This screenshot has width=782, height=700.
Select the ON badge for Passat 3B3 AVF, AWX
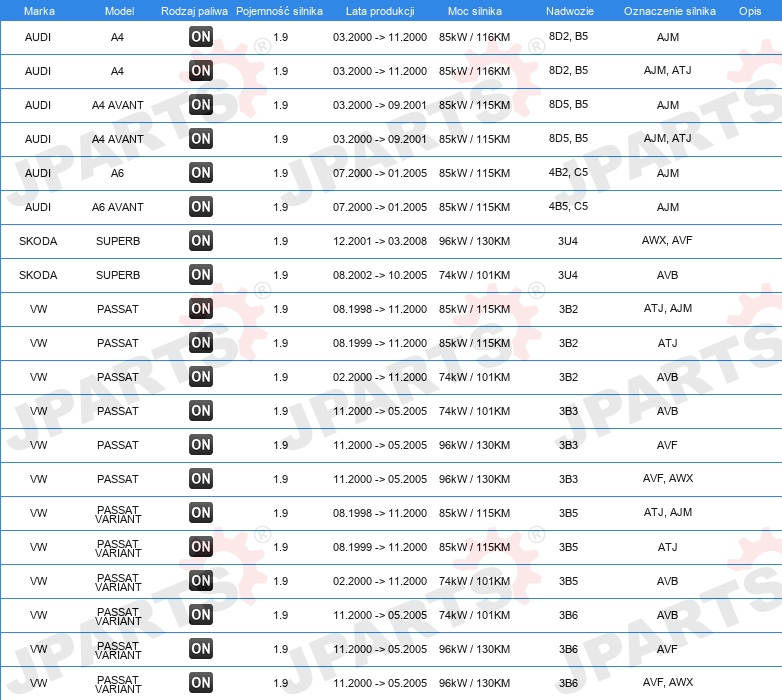click(201, 479)
